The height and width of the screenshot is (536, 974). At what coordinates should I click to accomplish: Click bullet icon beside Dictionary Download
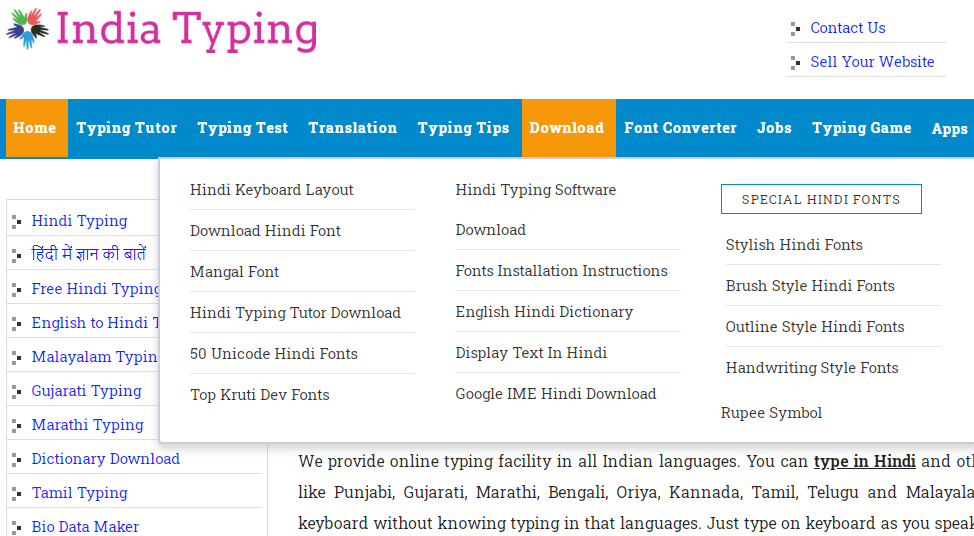17,460
